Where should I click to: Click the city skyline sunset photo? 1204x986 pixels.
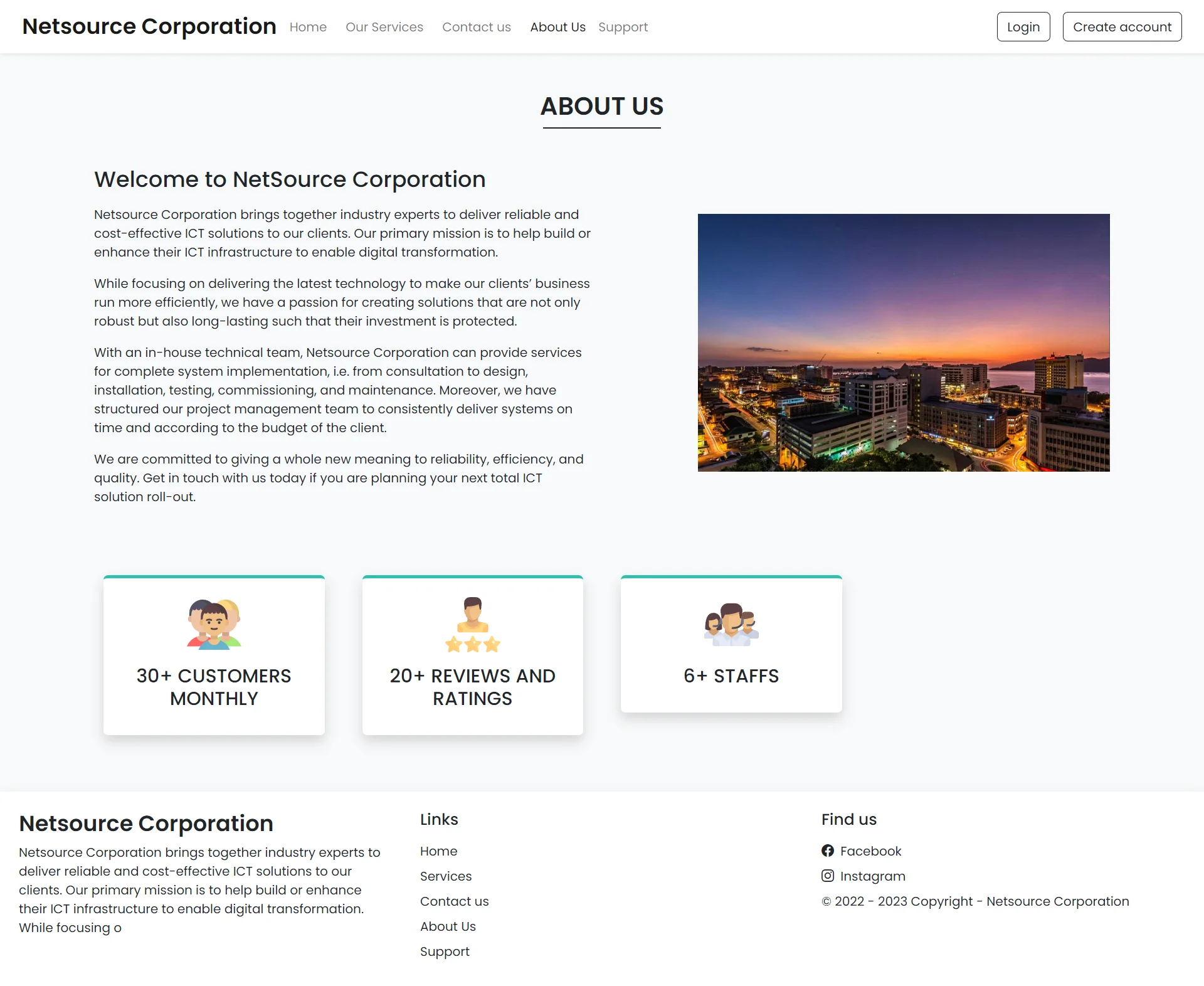903,342
